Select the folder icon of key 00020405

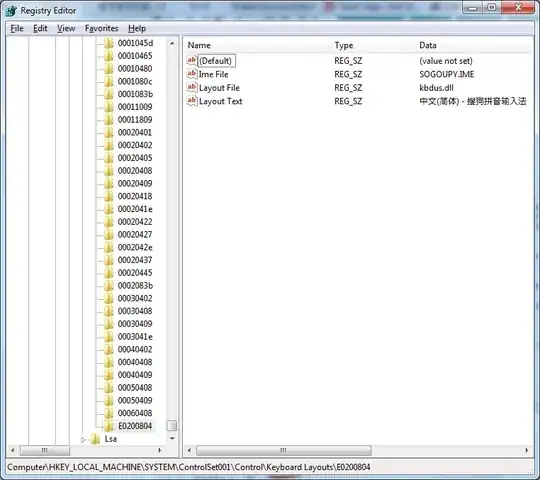(108, 158)
